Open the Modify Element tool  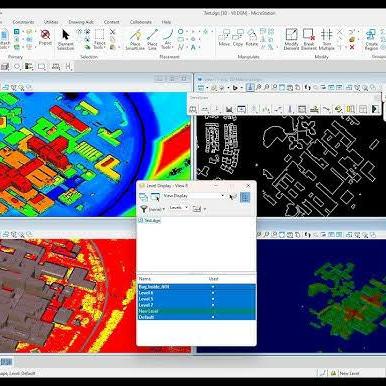(291, 39)
